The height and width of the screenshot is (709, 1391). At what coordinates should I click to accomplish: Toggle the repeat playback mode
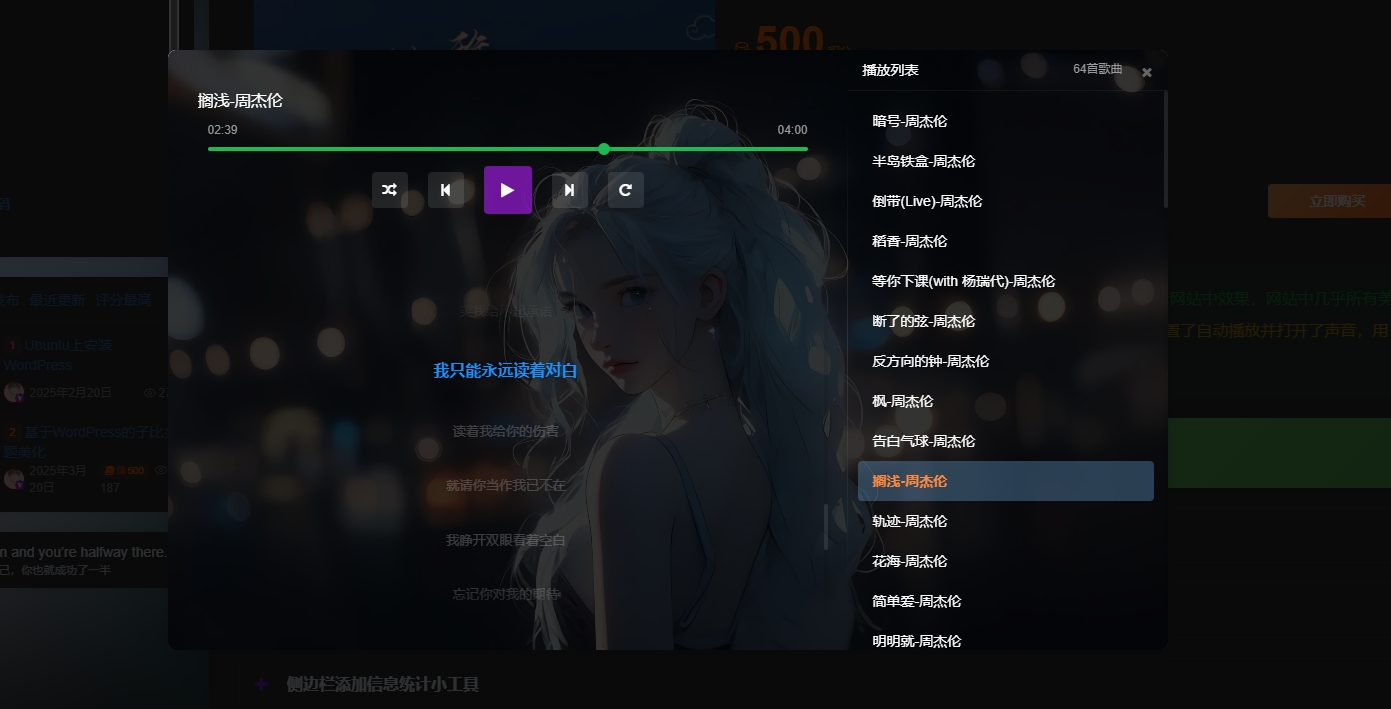point(626,190)
